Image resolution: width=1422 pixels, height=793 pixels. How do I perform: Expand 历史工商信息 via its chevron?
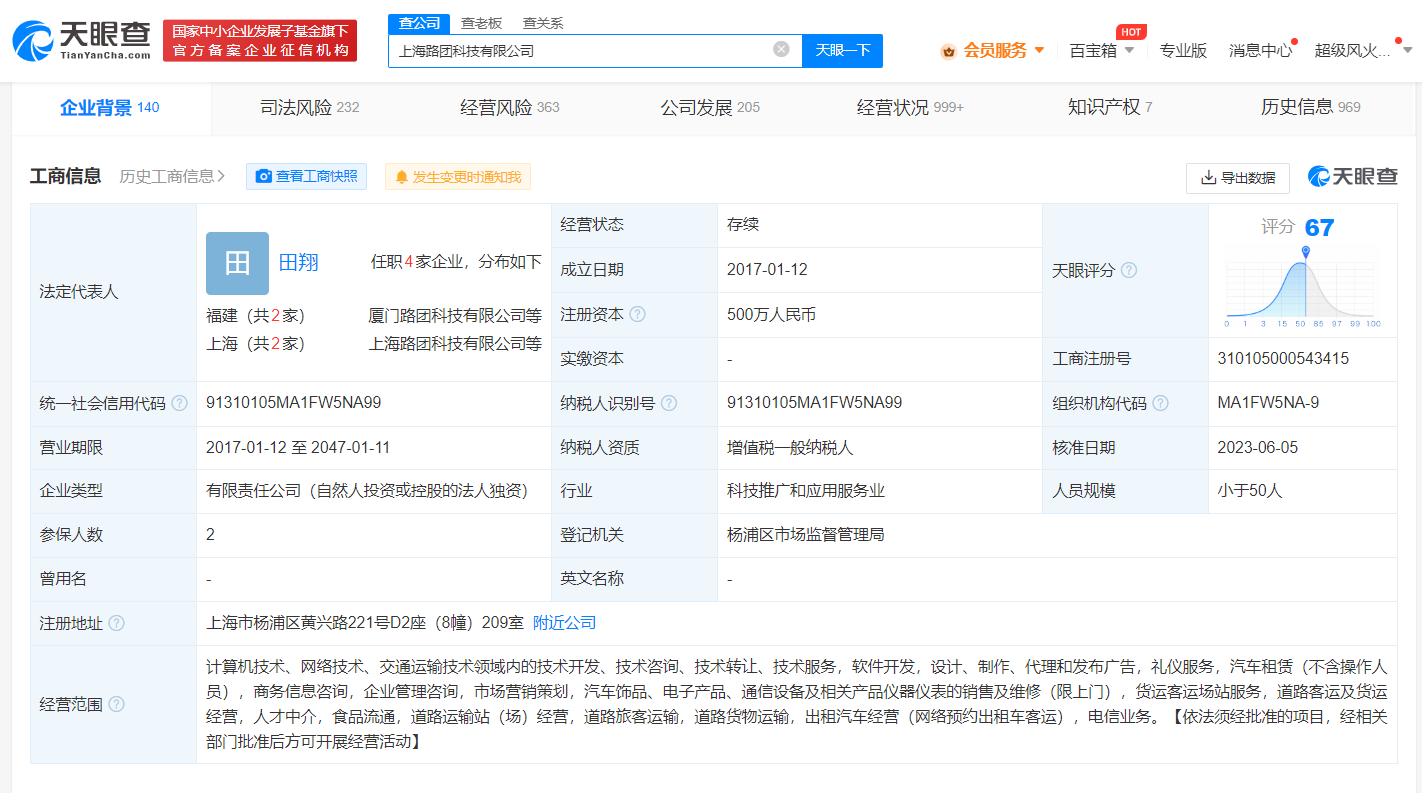[x=221, y=177]
